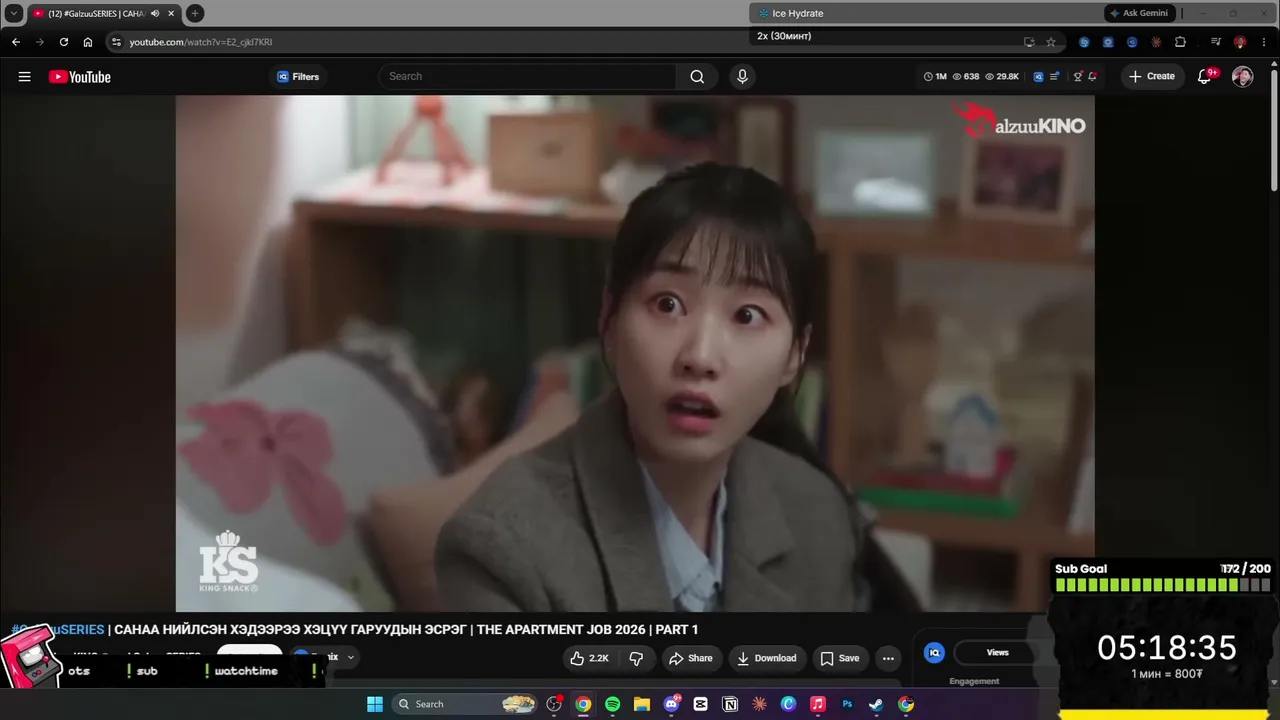Click the 29.8K views stat
Viewport: 1280px width, 720px height.
point(1002,77)
